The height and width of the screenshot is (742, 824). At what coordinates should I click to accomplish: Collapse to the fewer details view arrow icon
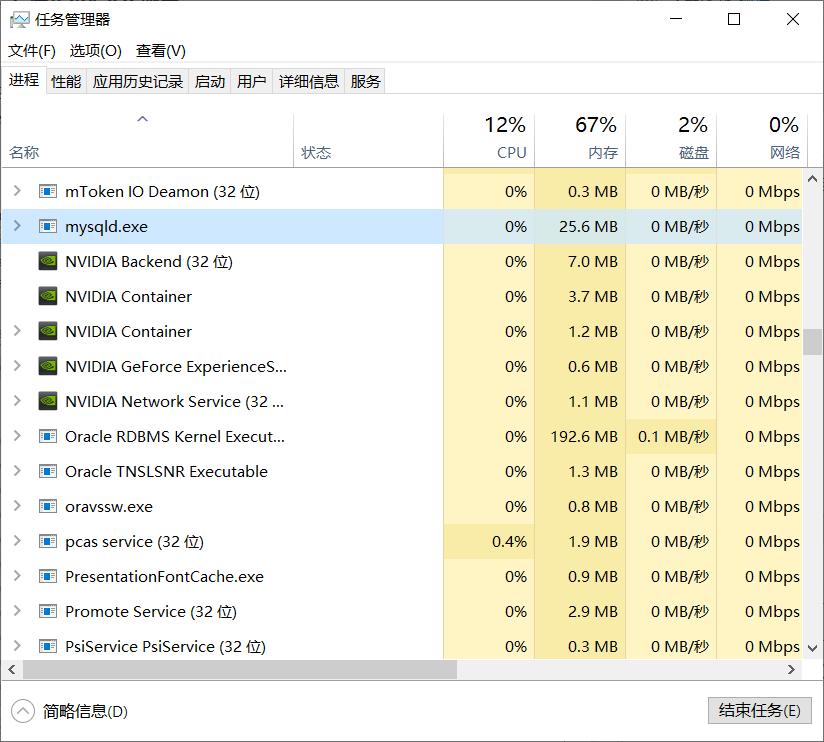pos(23,712)
